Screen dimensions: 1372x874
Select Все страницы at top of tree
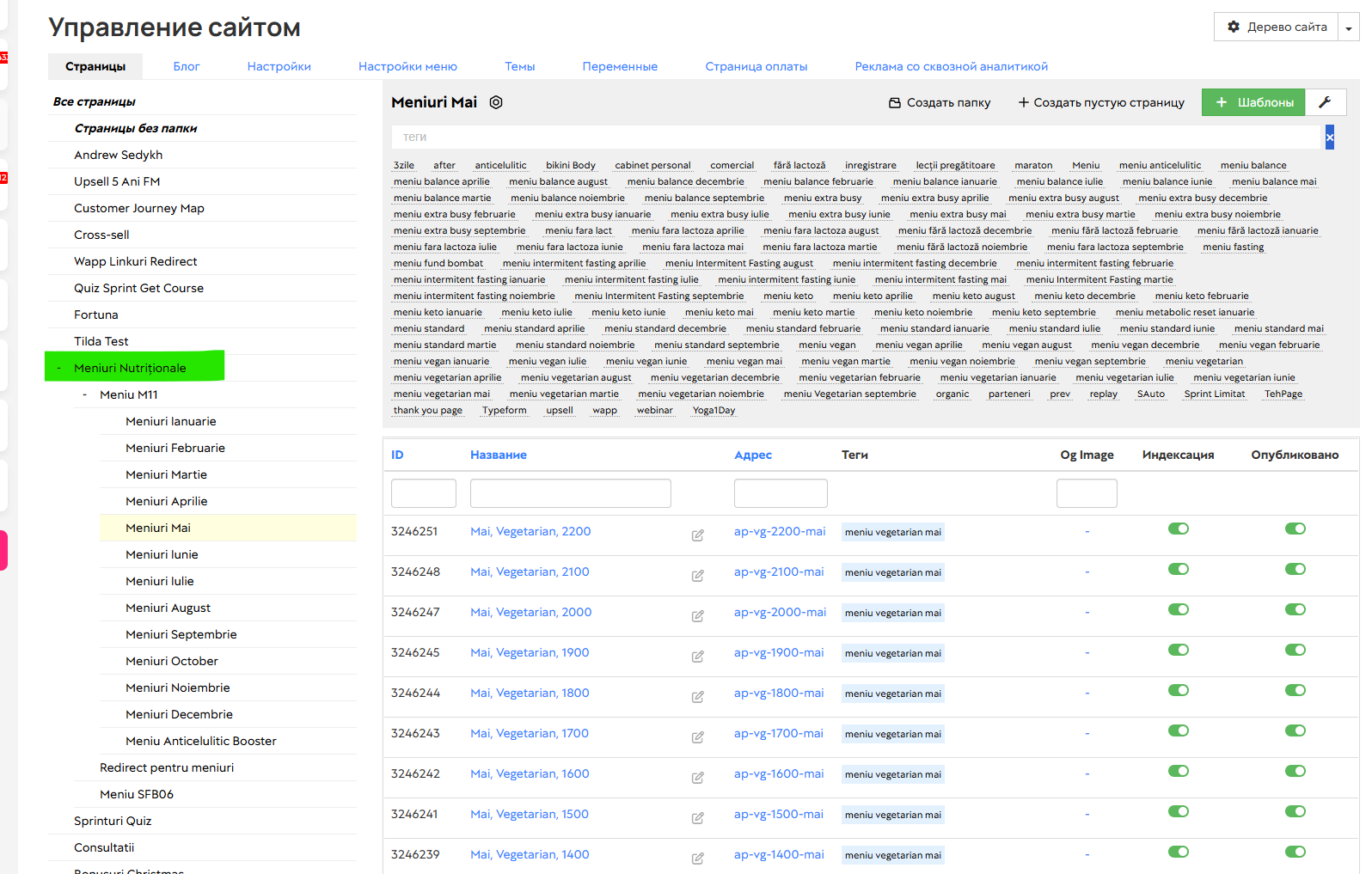click(x=95, y=101)
